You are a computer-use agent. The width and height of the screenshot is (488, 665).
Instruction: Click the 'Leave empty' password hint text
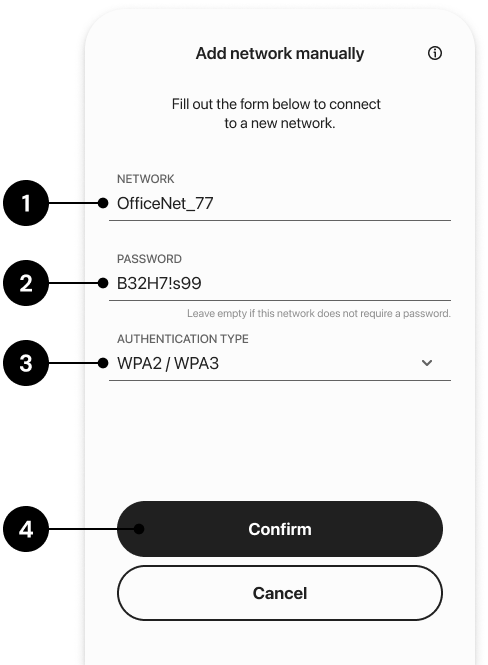coord(319,313)
